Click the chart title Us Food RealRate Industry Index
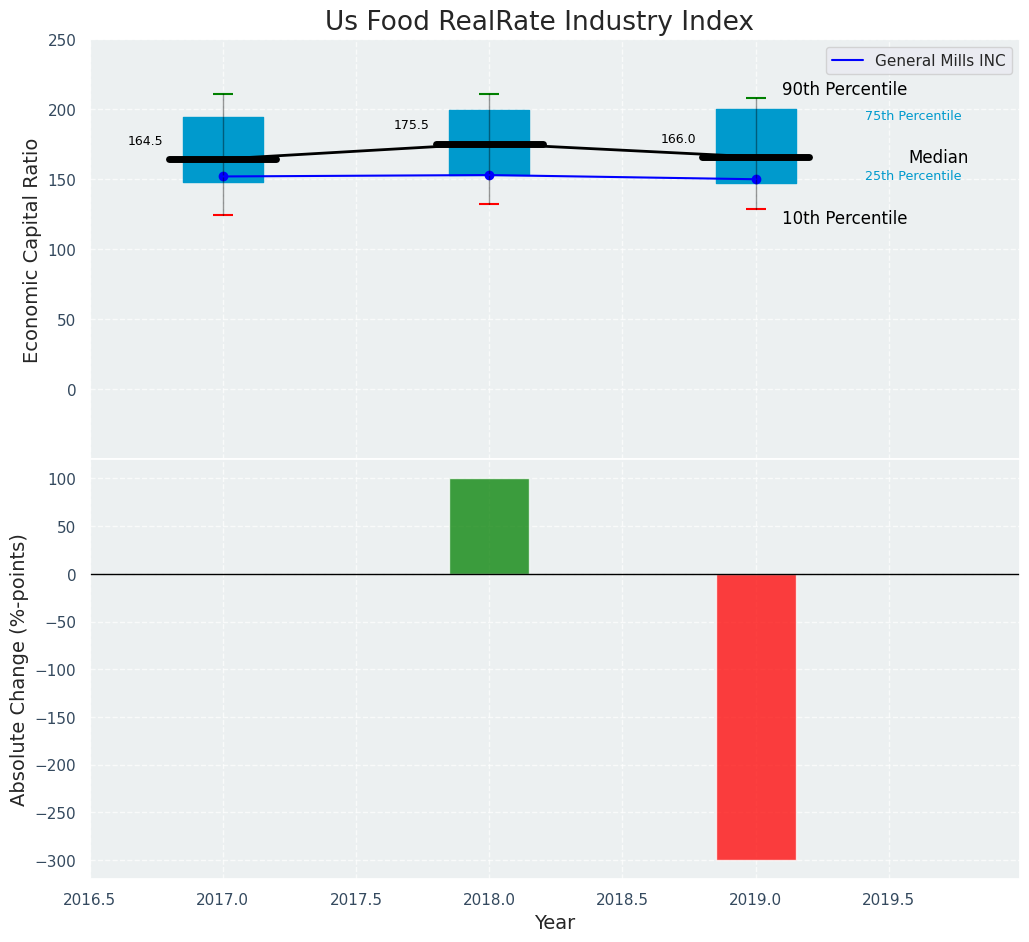The height and width of the screenshot is (942, 1029). (538, 22)
